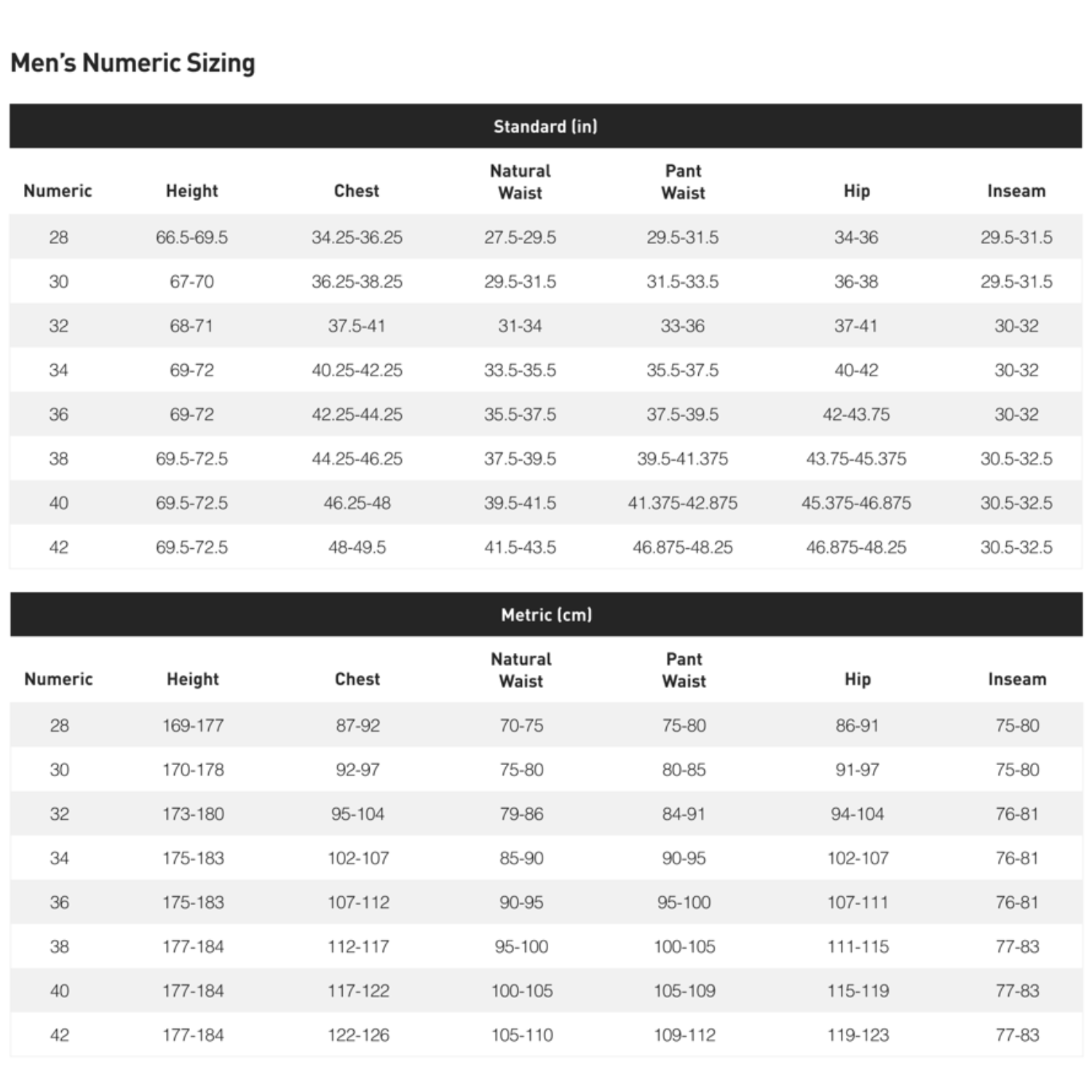Click the 41.375-42.875 pant waist value
This screenshot has width=1092, height=1092.
pyautogui.click(x=683, y=503)
